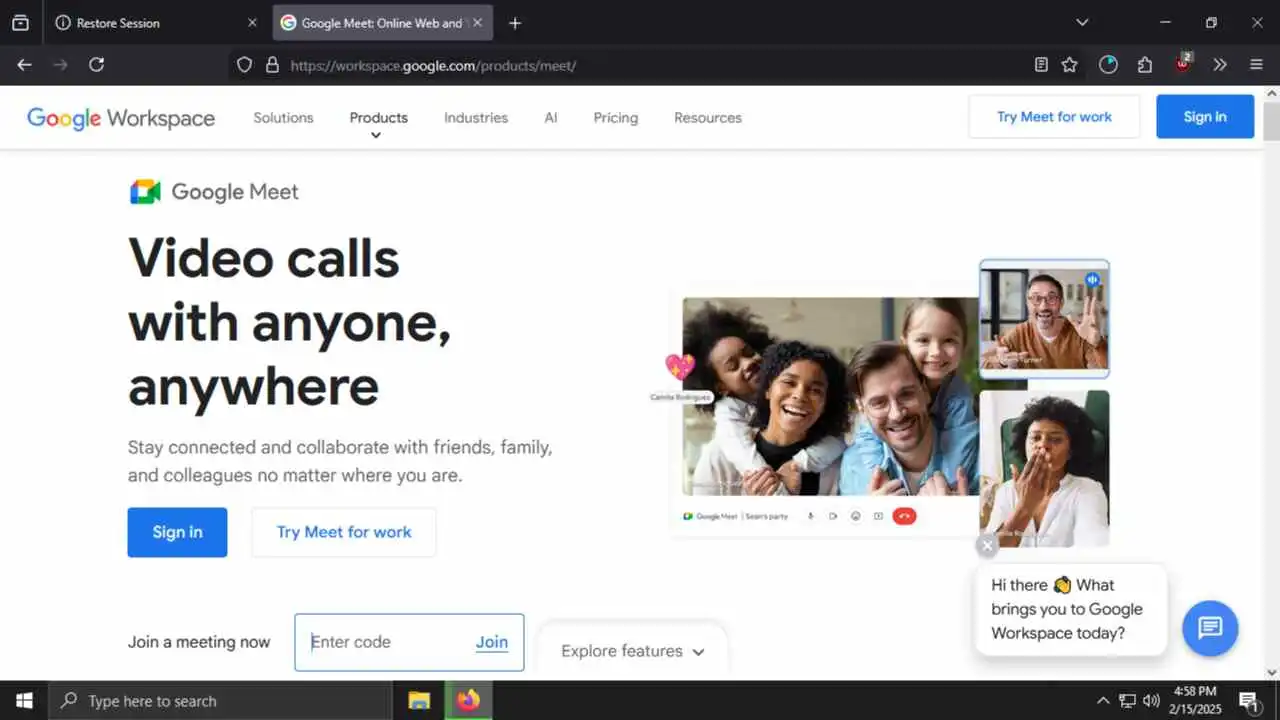Image resolution: width=1280 pixels, height=720 pixels.
Task: Open the circular container extension icon
Action: 1108,65
